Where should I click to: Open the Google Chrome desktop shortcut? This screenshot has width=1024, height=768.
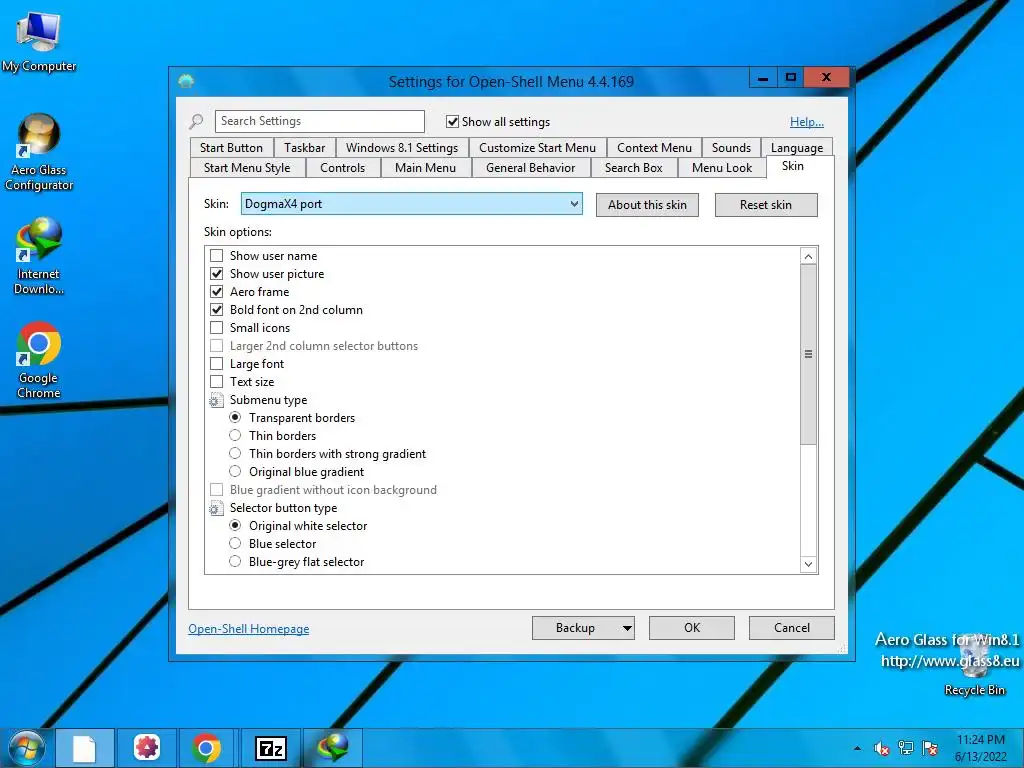click(x=39, y=360)
